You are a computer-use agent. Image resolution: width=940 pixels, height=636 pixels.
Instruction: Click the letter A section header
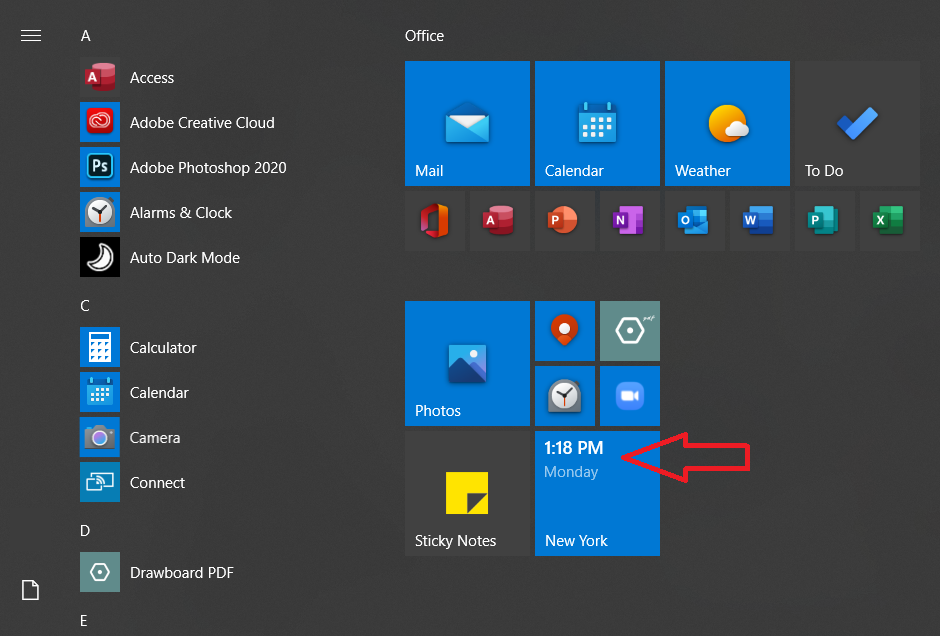coord(86,36)
